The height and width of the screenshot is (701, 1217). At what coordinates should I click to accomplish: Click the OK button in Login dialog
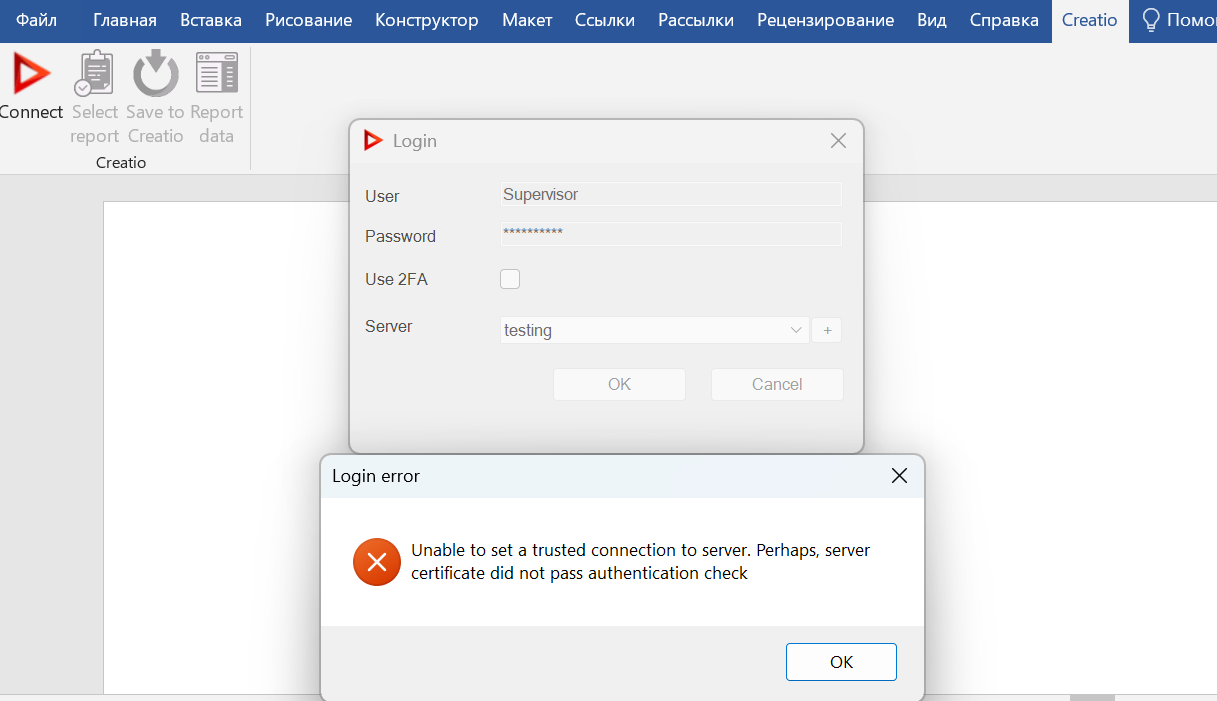[619, 384]
